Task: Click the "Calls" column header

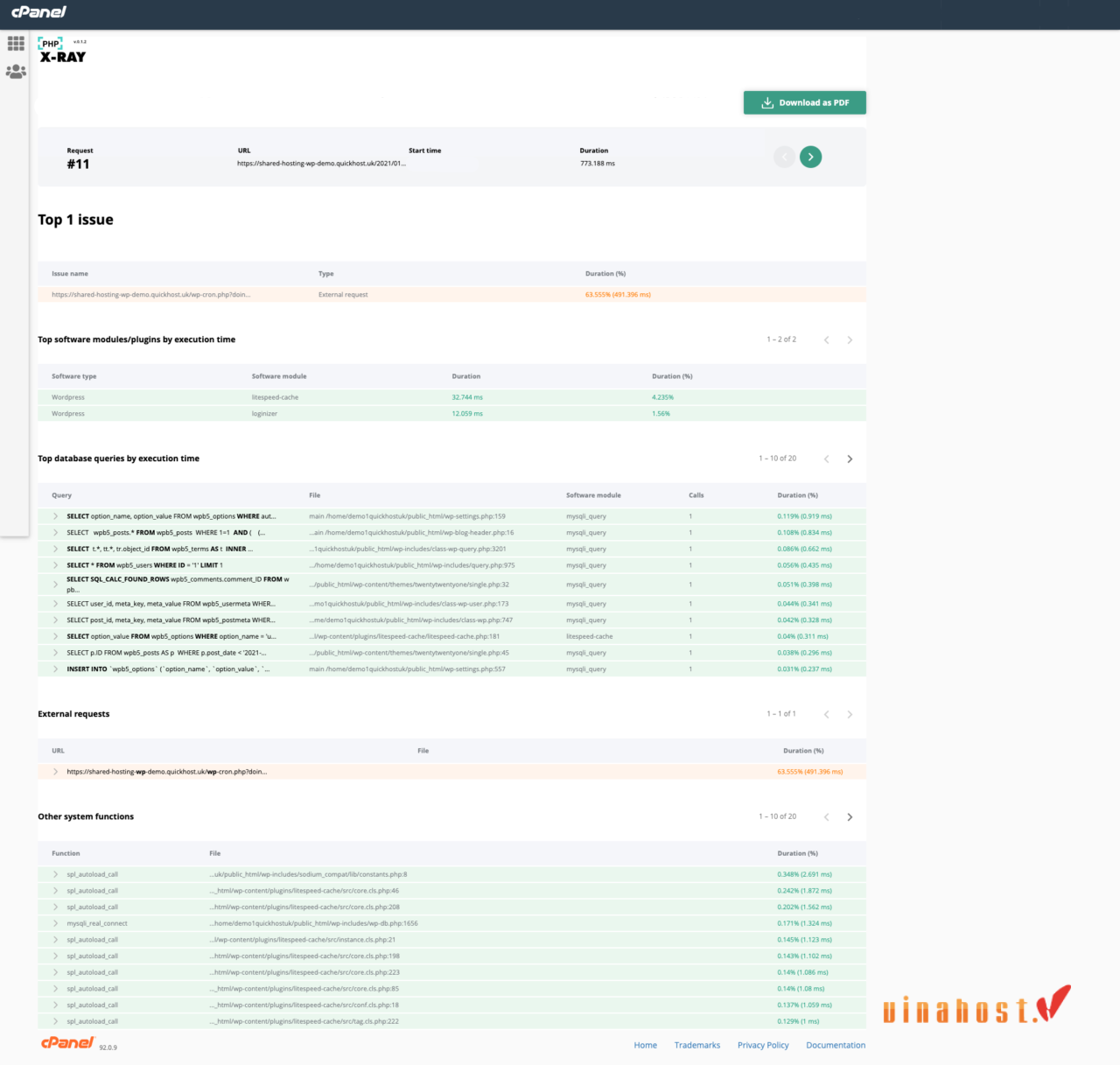Action: coord(696,495)
